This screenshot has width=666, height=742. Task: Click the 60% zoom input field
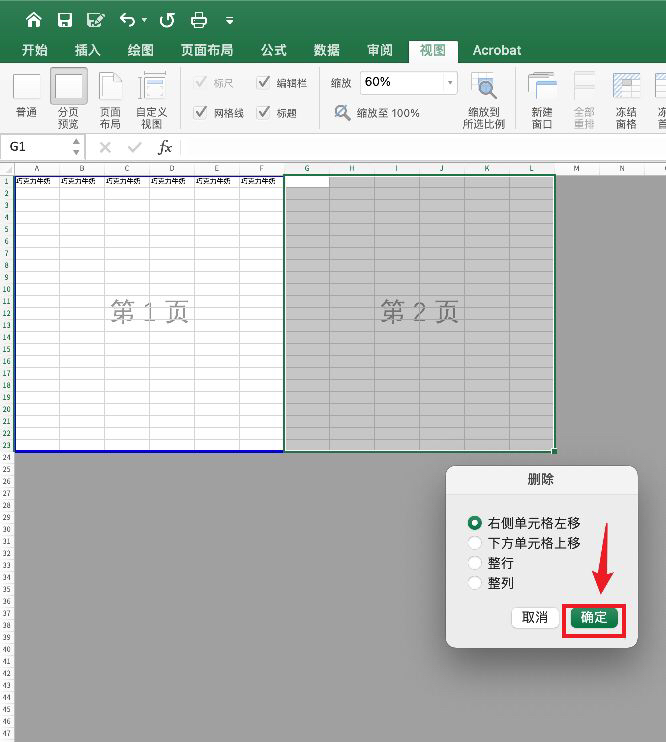[402, 82]
